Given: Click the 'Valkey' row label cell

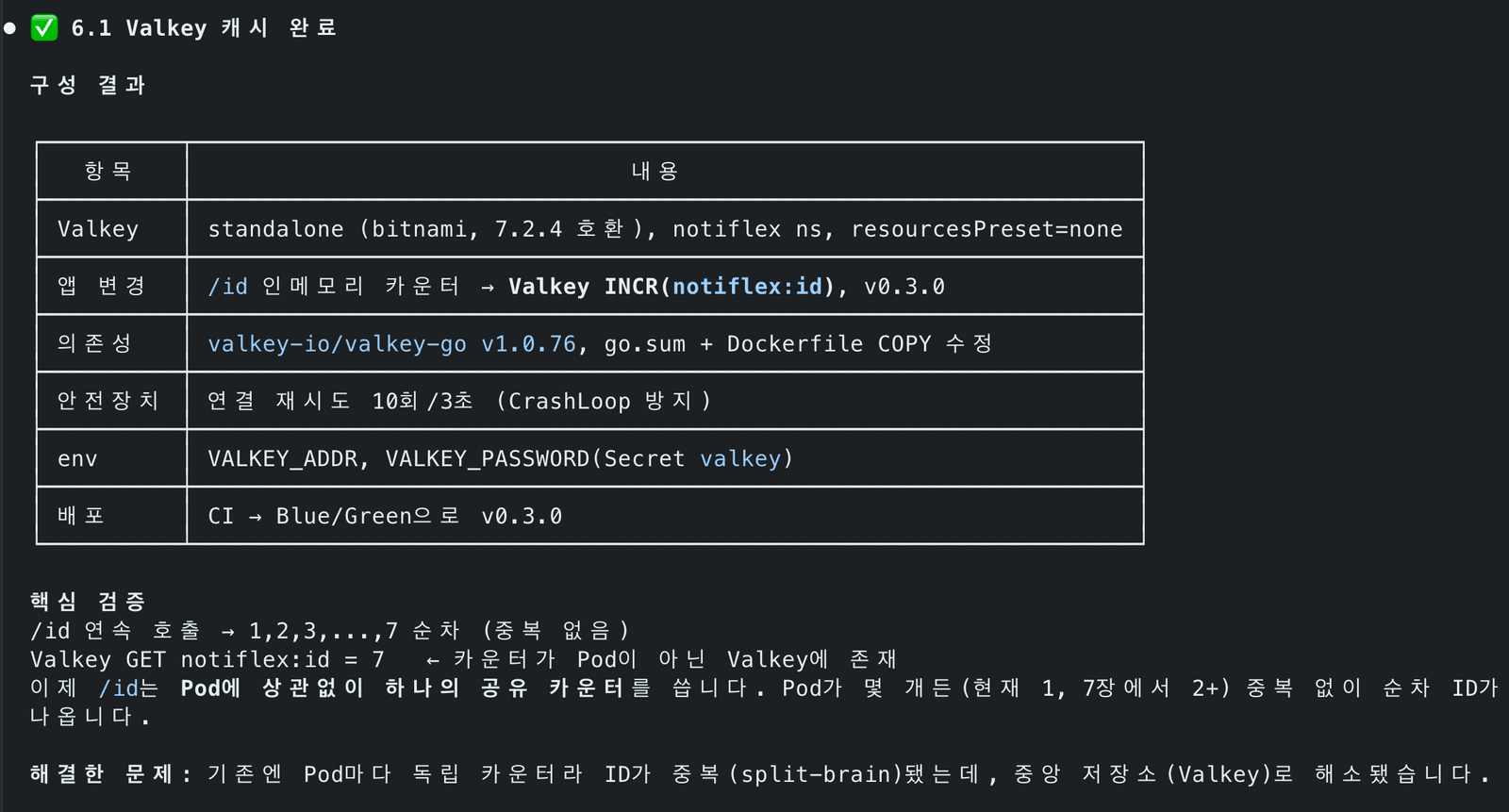Looking at the screenshot, I should (111, 229).
